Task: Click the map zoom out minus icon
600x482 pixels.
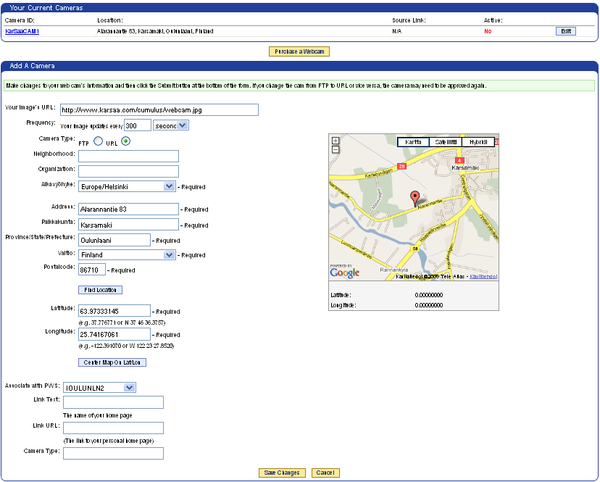Action: (336, 151)
